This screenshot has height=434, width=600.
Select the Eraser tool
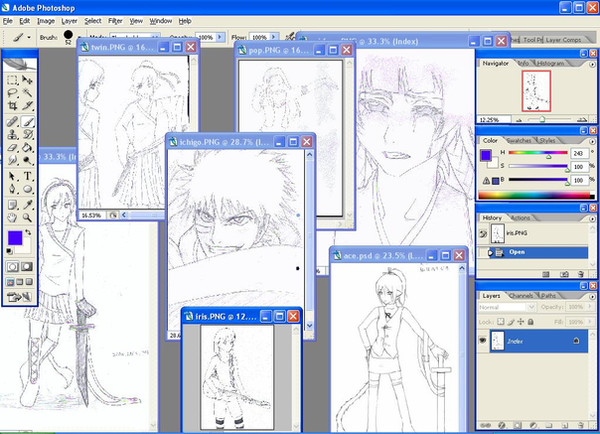click(12, 148)
